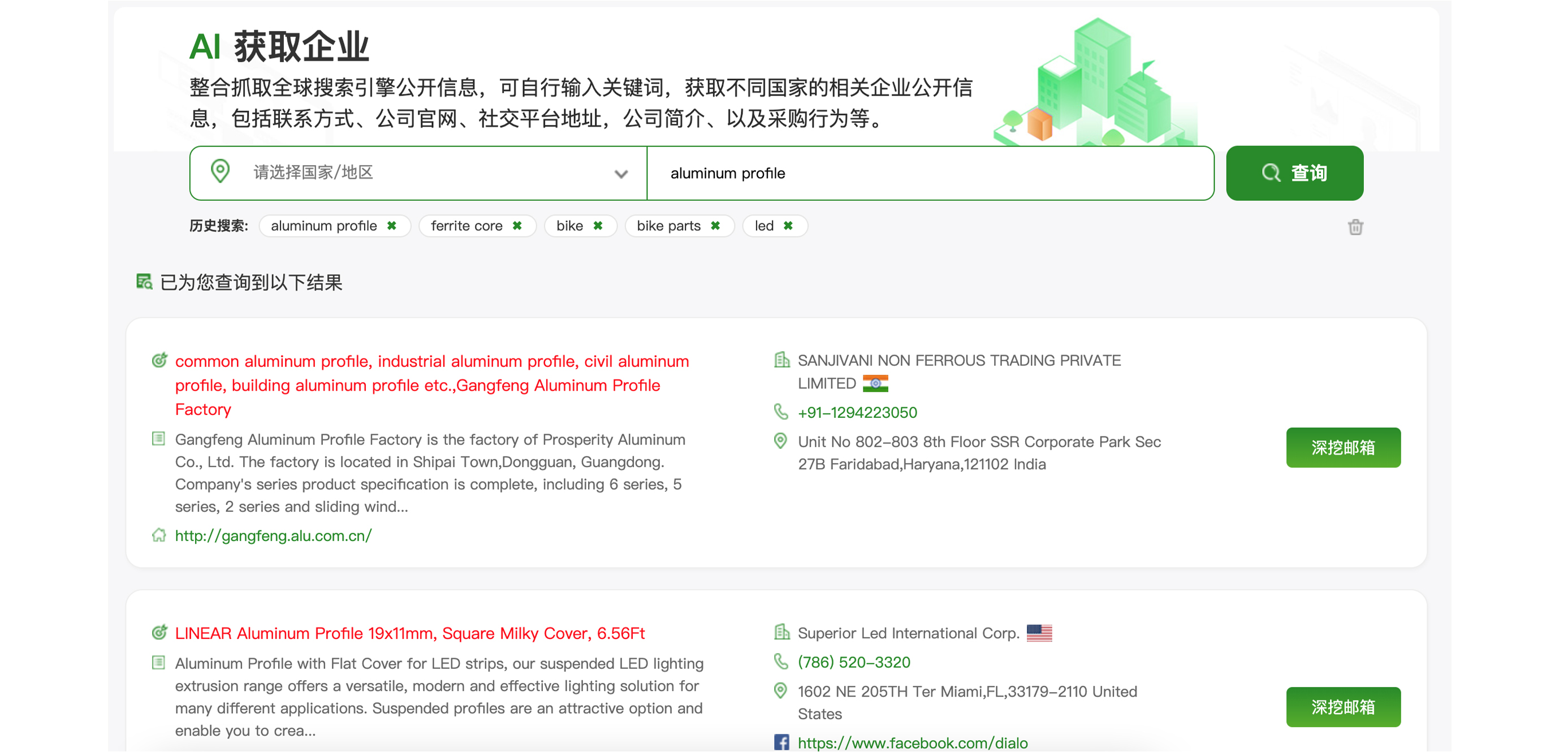Image resolution: width=1568 pixels, height=752 pixels.
Task: Click company building icon beside SANJIVANI NON FERROUS
Action: [781, 360]
